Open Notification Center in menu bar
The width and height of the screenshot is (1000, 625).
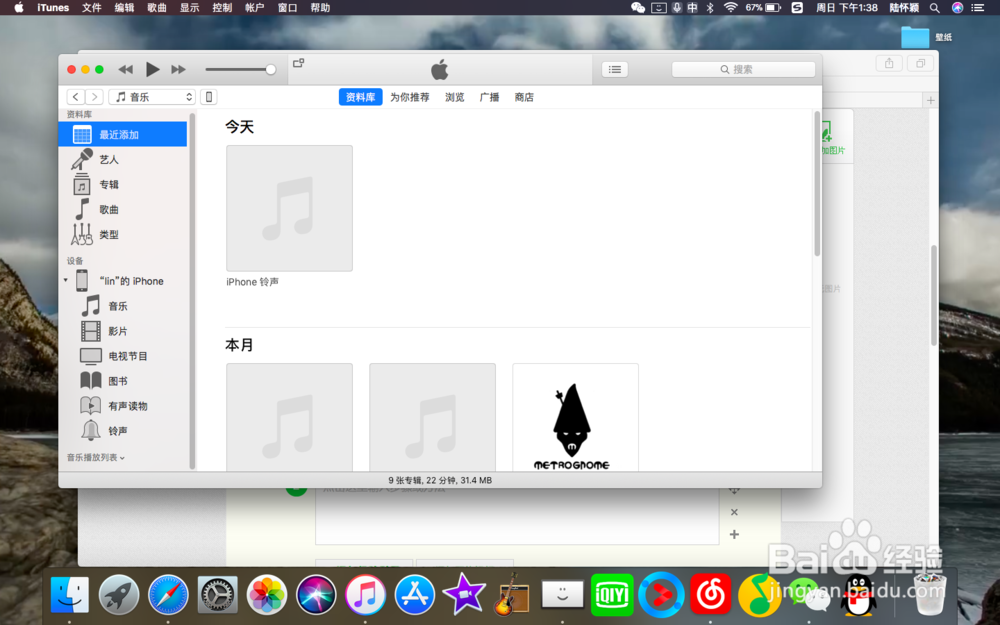click(978, 8)
